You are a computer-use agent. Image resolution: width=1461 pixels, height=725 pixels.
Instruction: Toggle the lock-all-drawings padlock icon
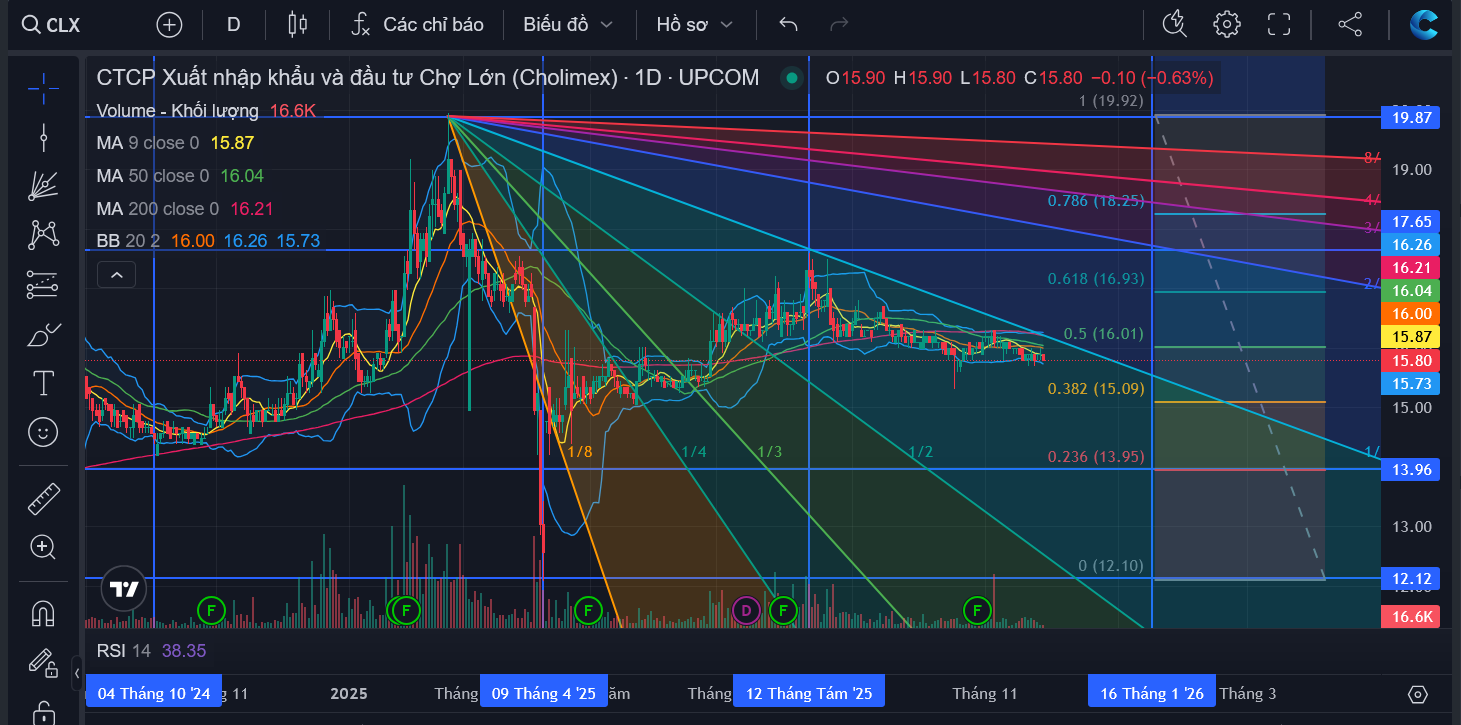click(43, 711)
